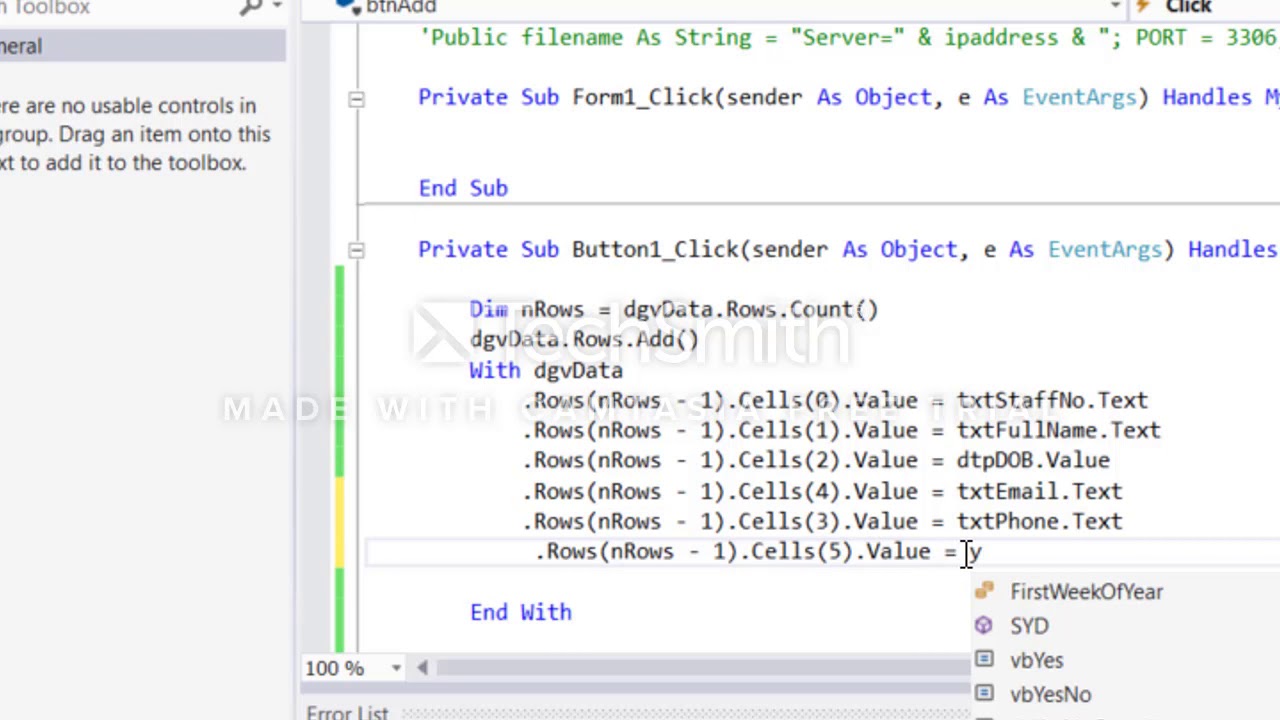Click the horizontal scrollbar left arrow
1280x720 pixels.
tap(422, 668)
